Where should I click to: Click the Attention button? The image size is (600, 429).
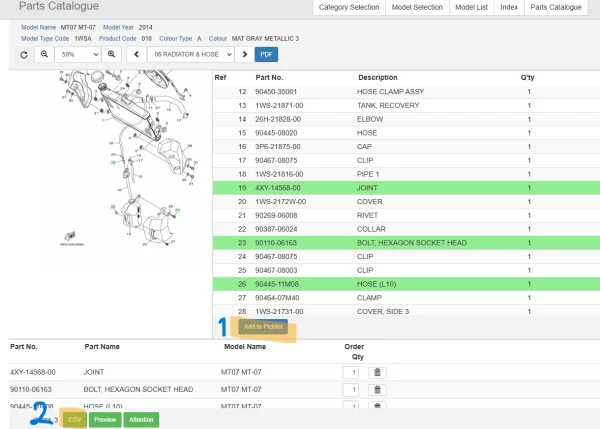coord(141,420)
